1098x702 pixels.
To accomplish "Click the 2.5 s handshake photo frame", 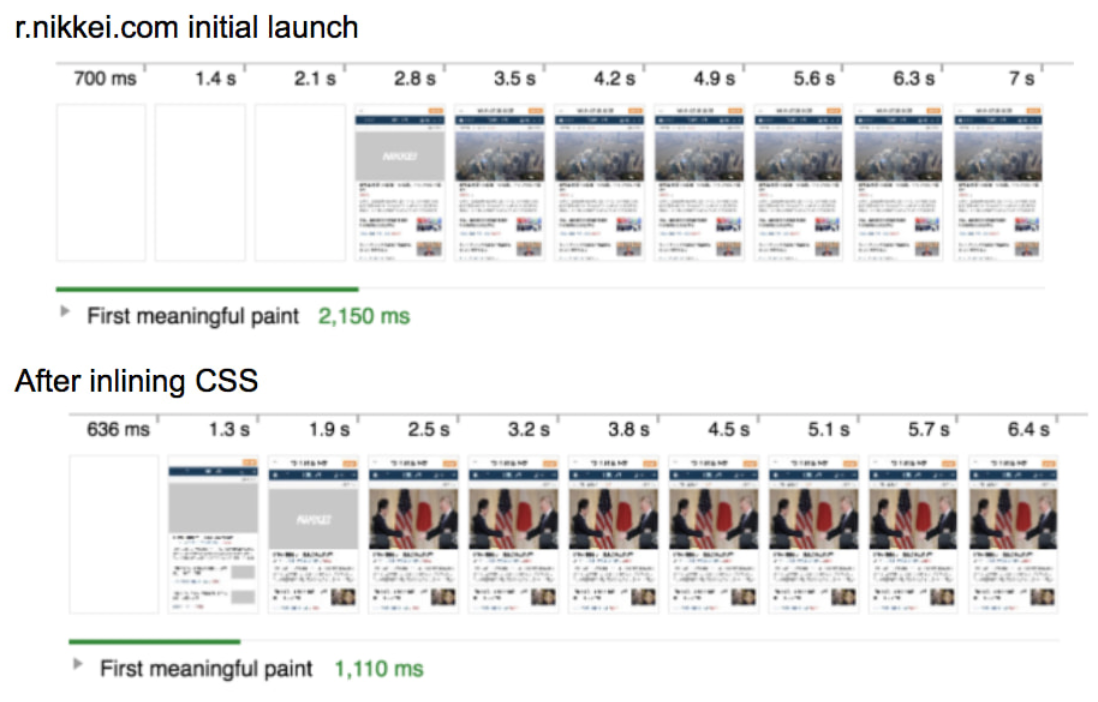I will 413,534.
